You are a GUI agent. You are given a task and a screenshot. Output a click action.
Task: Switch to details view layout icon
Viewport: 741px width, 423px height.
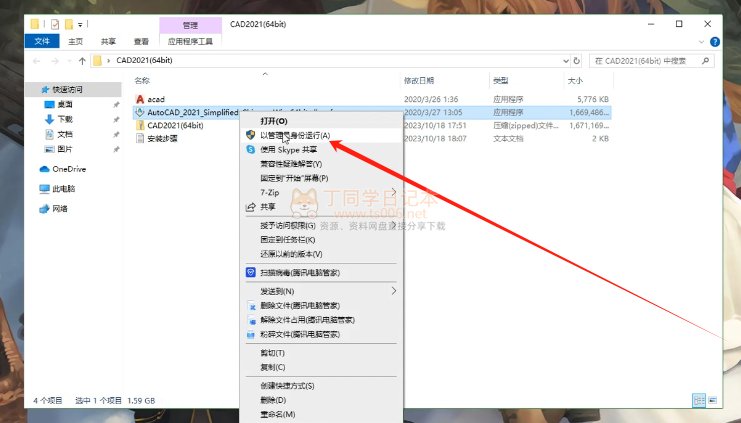point(698,400)
